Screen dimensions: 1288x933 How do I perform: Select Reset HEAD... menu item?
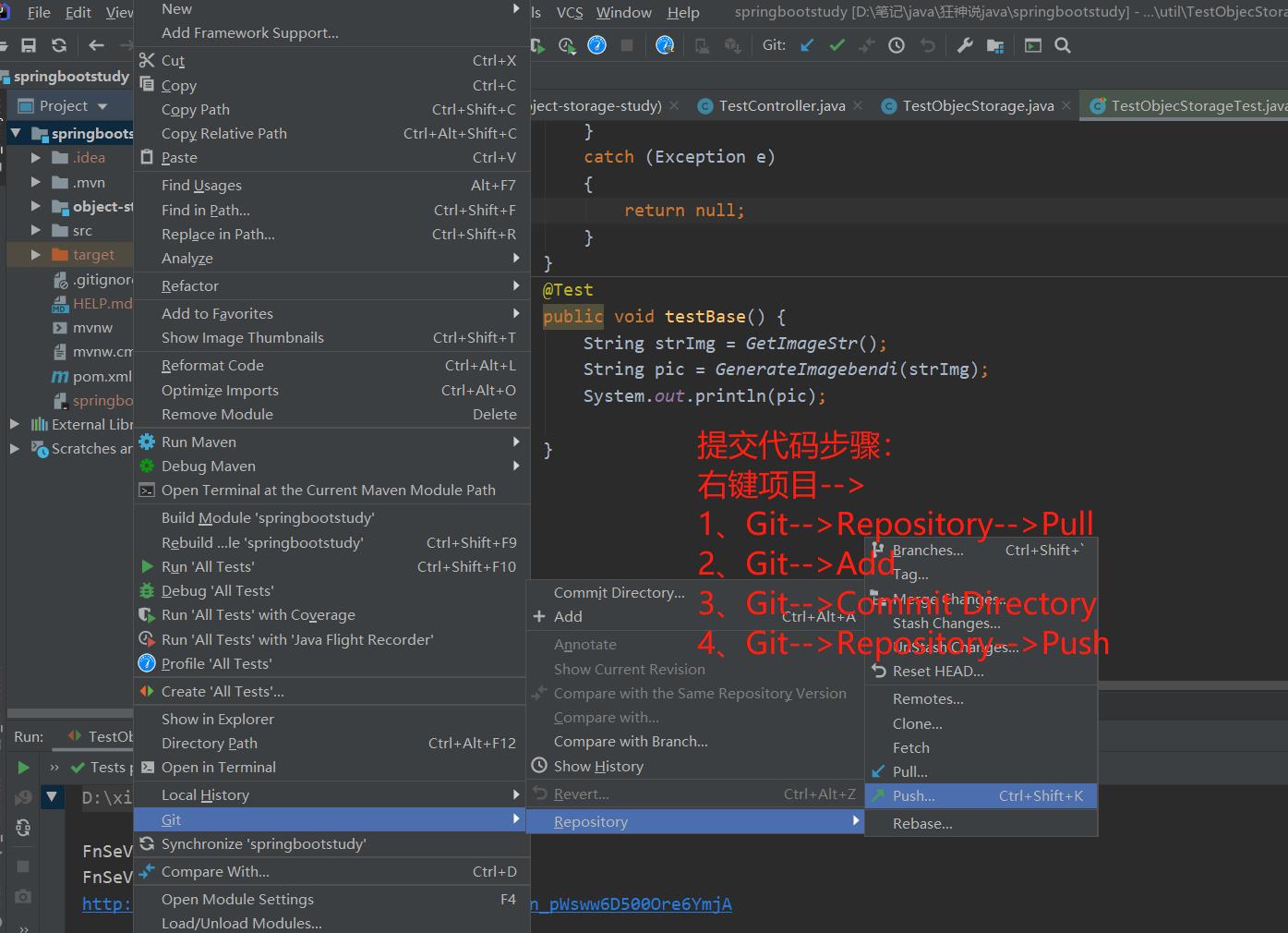point(981,671)
